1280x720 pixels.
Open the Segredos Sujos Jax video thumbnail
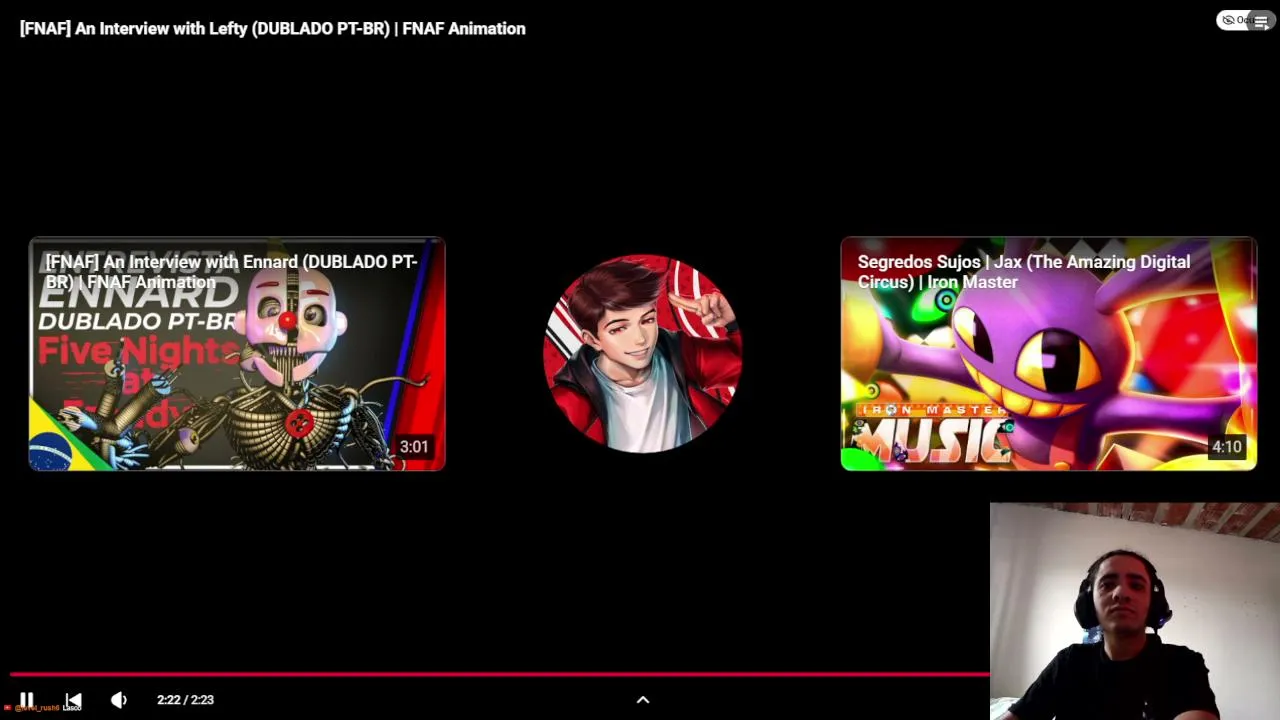pos(1048,353)
